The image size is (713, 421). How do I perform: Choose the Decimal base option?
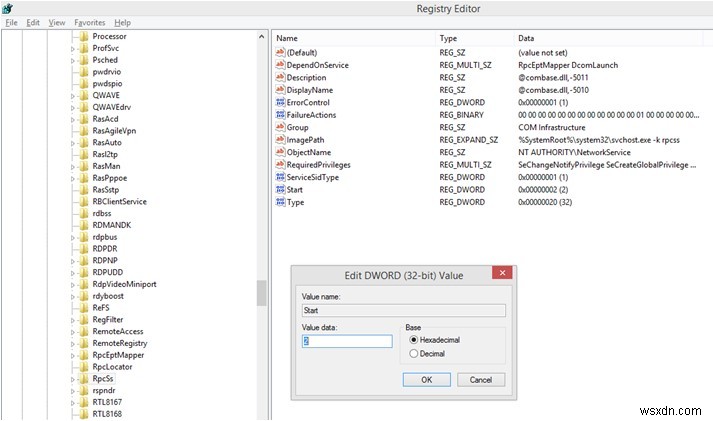click(413, 353)
